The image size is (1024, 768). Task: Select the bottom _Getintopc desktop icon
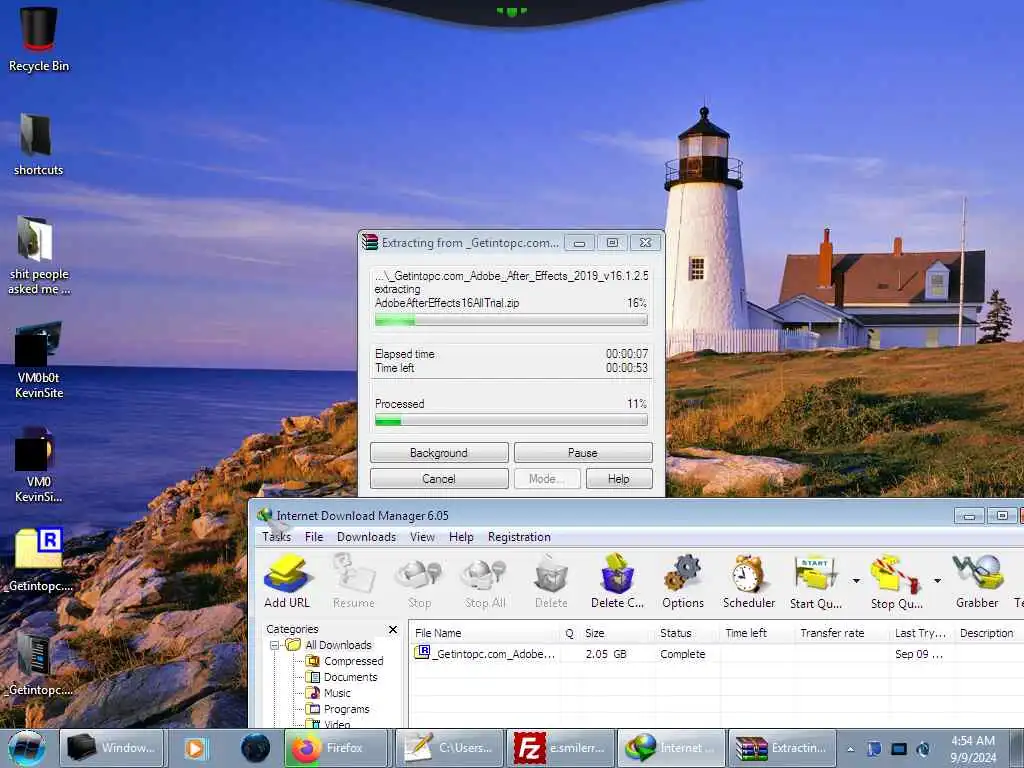38,664
